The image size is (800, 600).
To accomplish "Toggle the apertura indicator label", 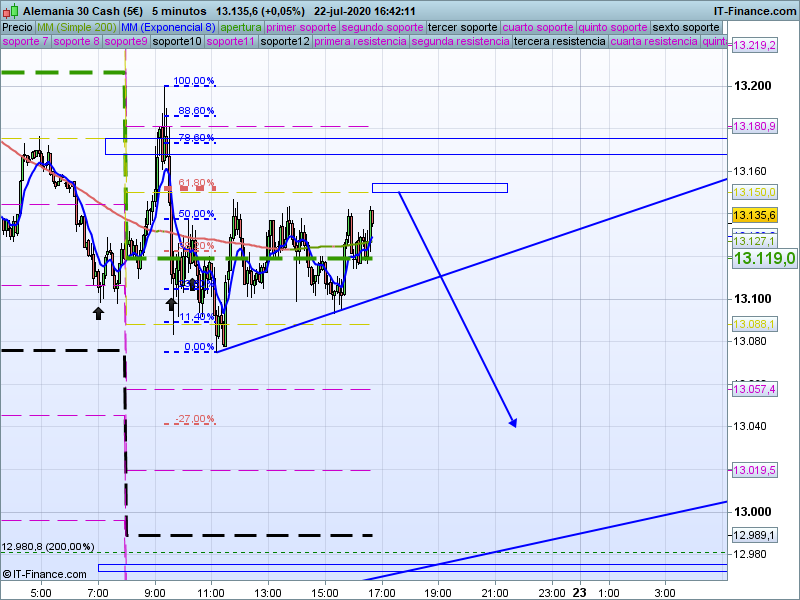I will click(240, 27).
